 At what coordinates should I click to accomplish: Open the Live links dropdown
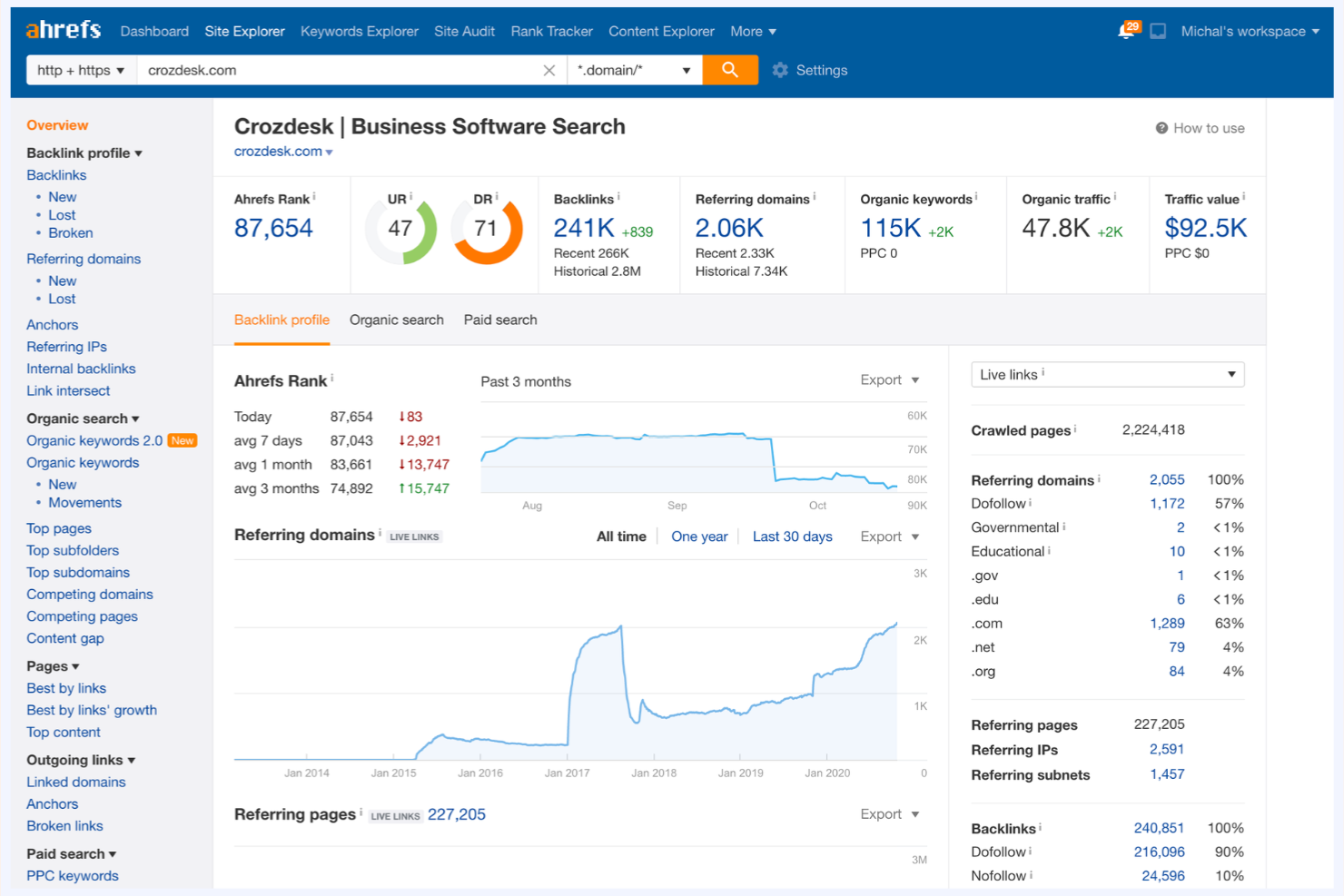(x=1107, y=374)
